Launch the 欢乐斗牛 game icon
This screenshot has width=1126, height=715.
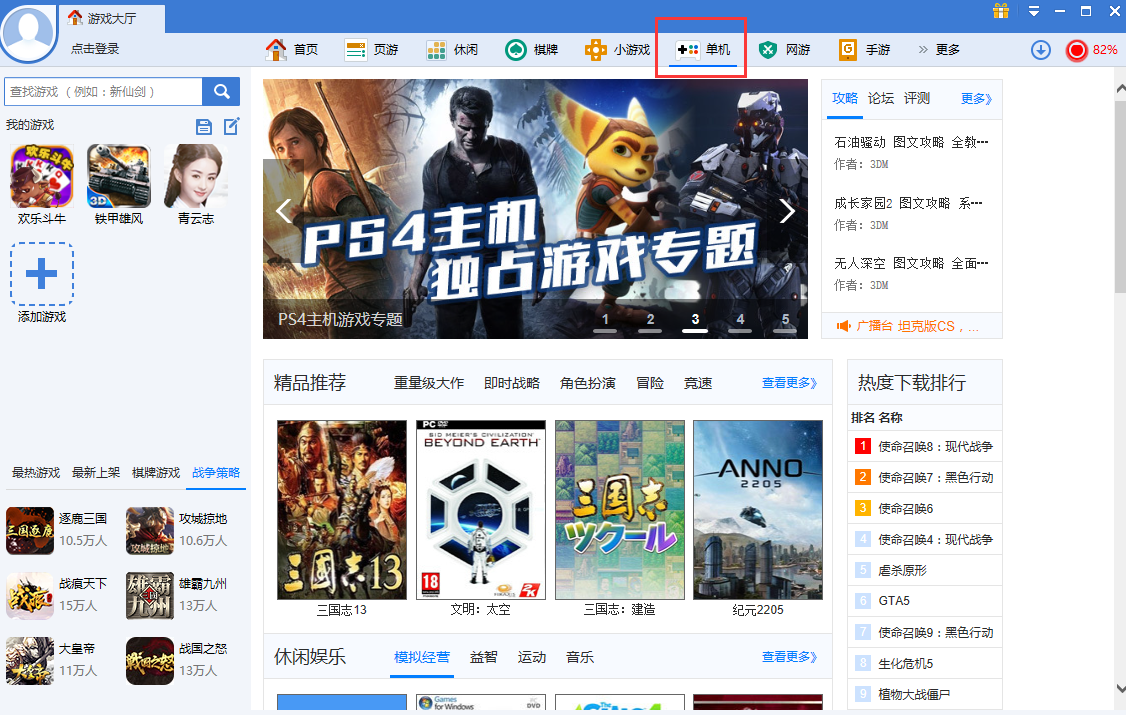[41, 176]
